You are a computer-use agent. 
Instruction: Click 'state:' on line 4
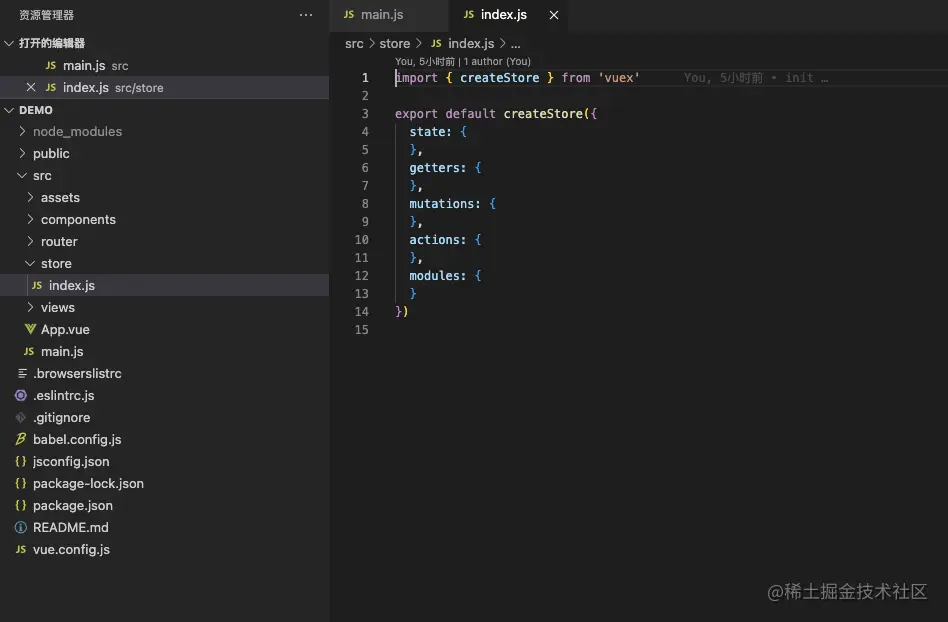(x=430, y=132)
